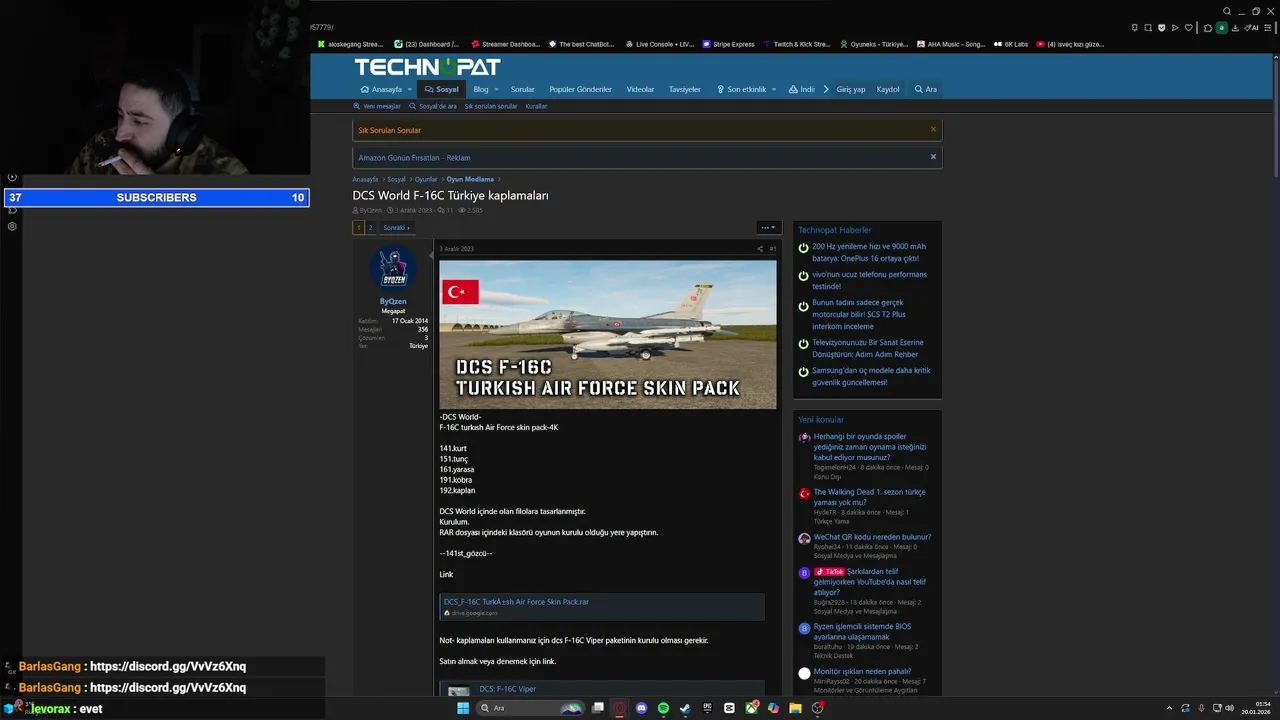The width and height of the screenshot is (1280, 720).
Task: Select the Sosyal tab
Action: click(441, 89)
